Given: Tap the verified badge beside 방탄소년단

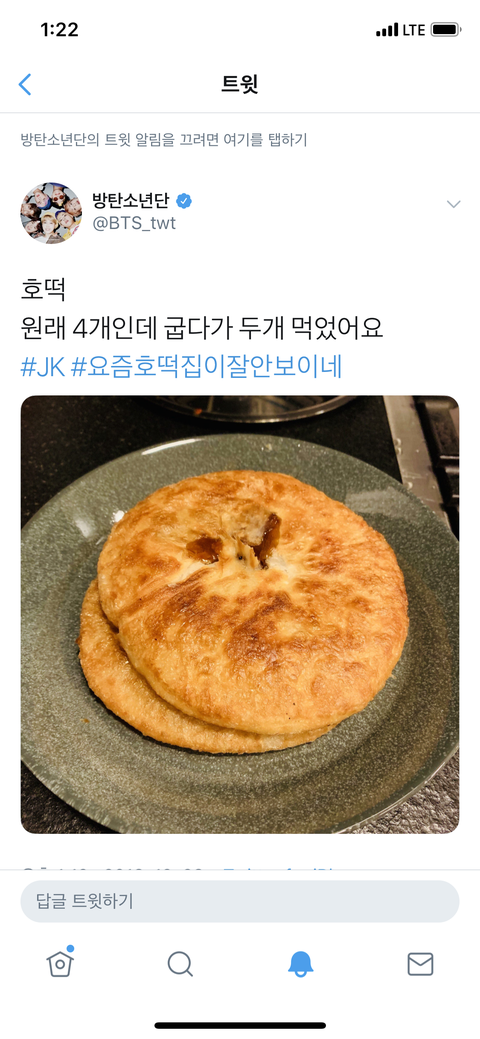Looking at the screenshot, I should click(x=184, y=201).
